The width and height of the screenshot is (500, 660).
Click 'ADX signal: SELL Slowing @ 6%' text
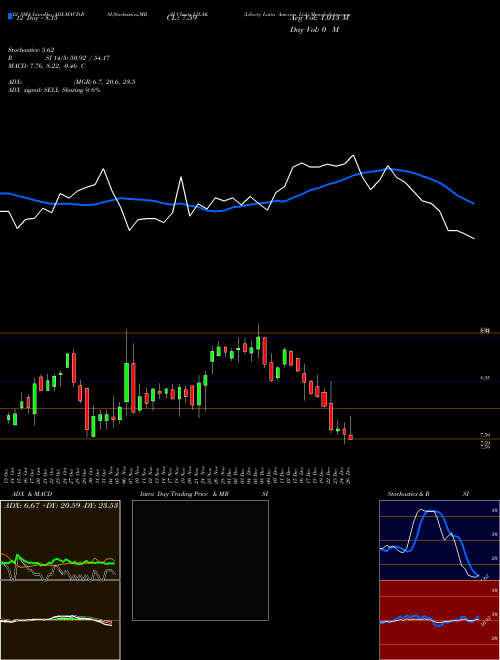coord(54,90)
